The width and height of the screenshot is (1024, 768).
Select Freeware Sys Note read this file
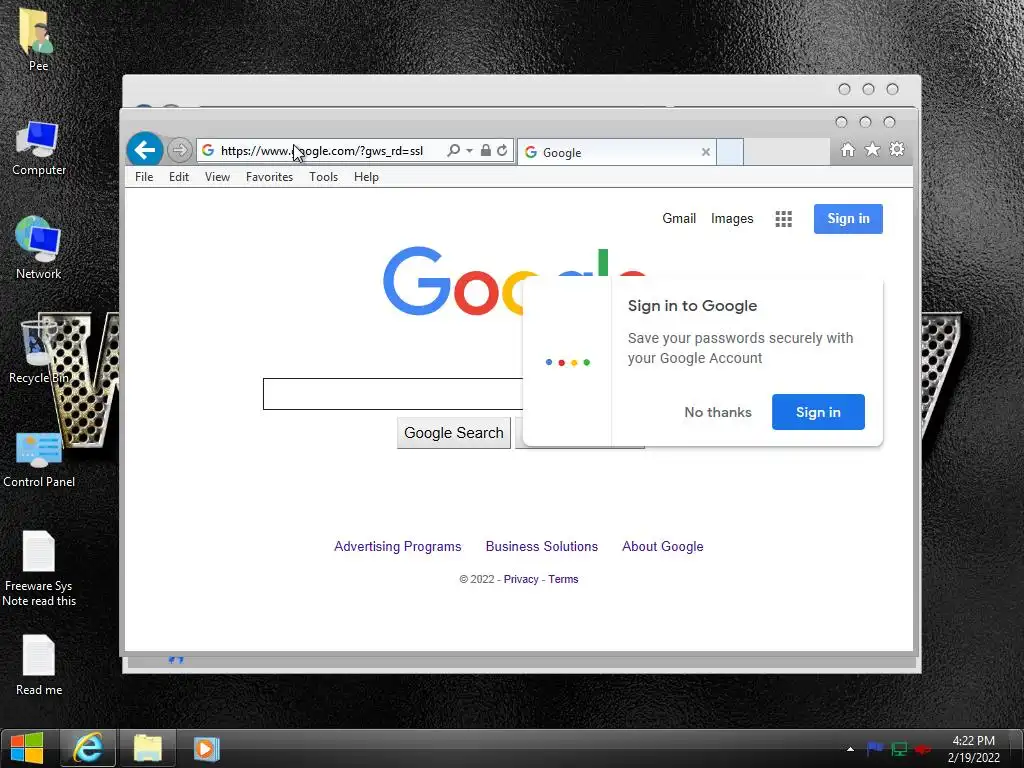coord(39,568)
